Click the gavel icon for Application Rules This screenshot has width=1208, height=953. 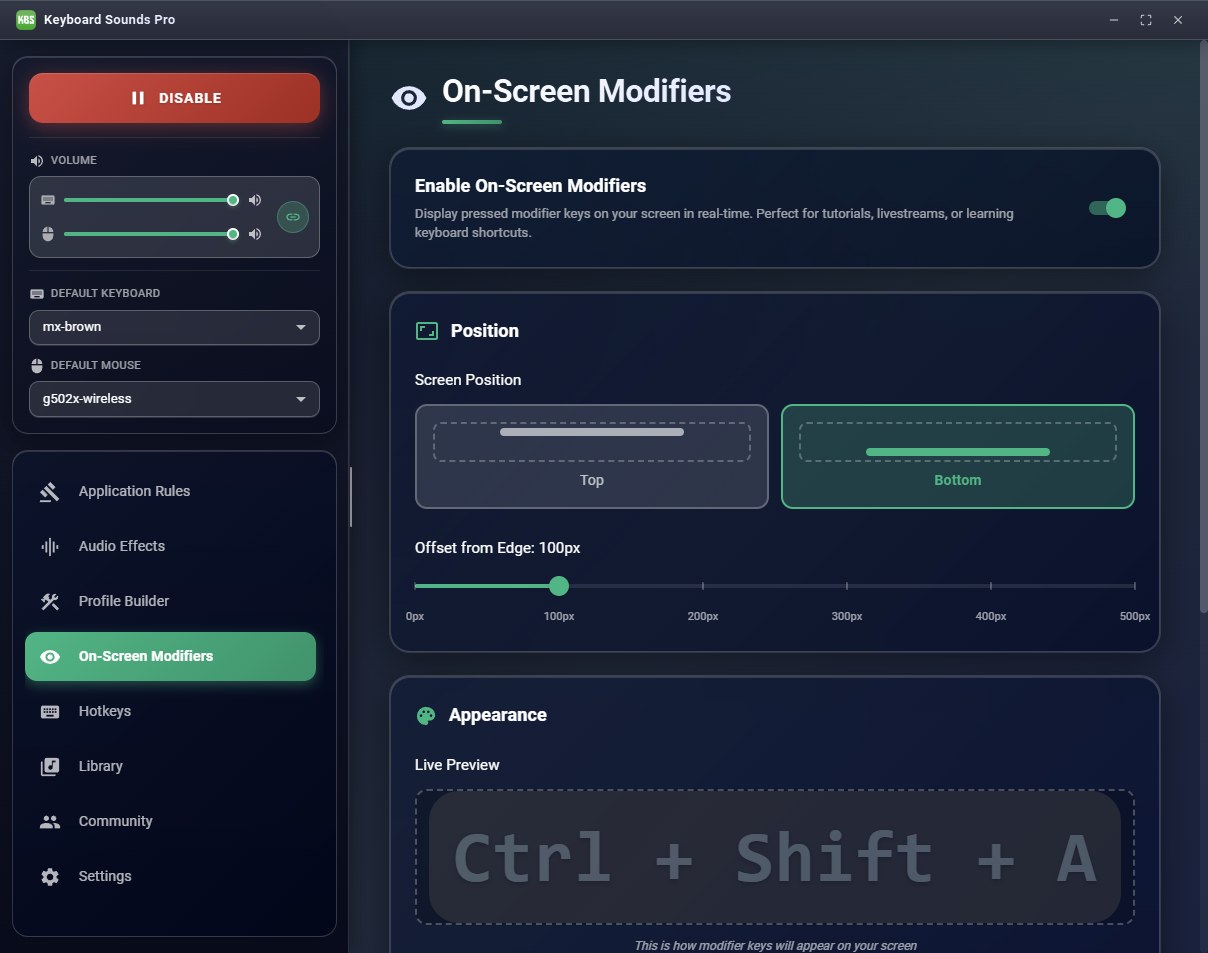(50, 491)
